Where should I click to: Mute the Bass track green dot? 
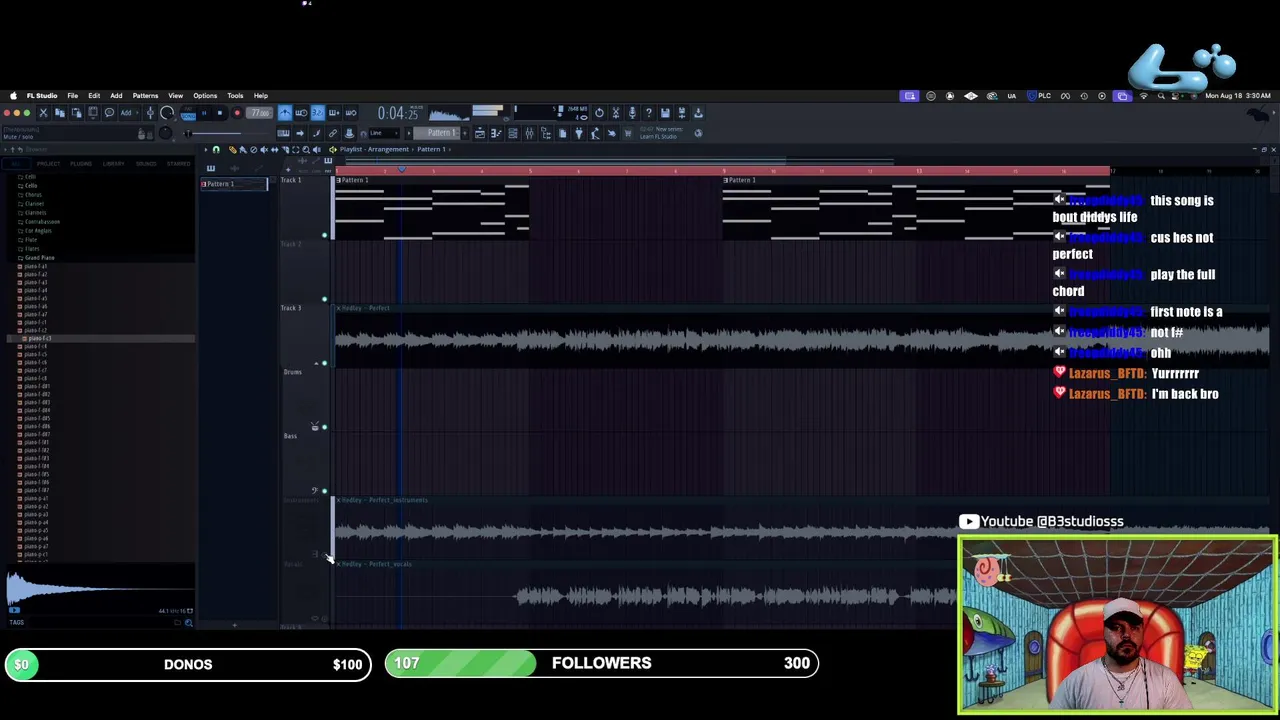point(324,491)
